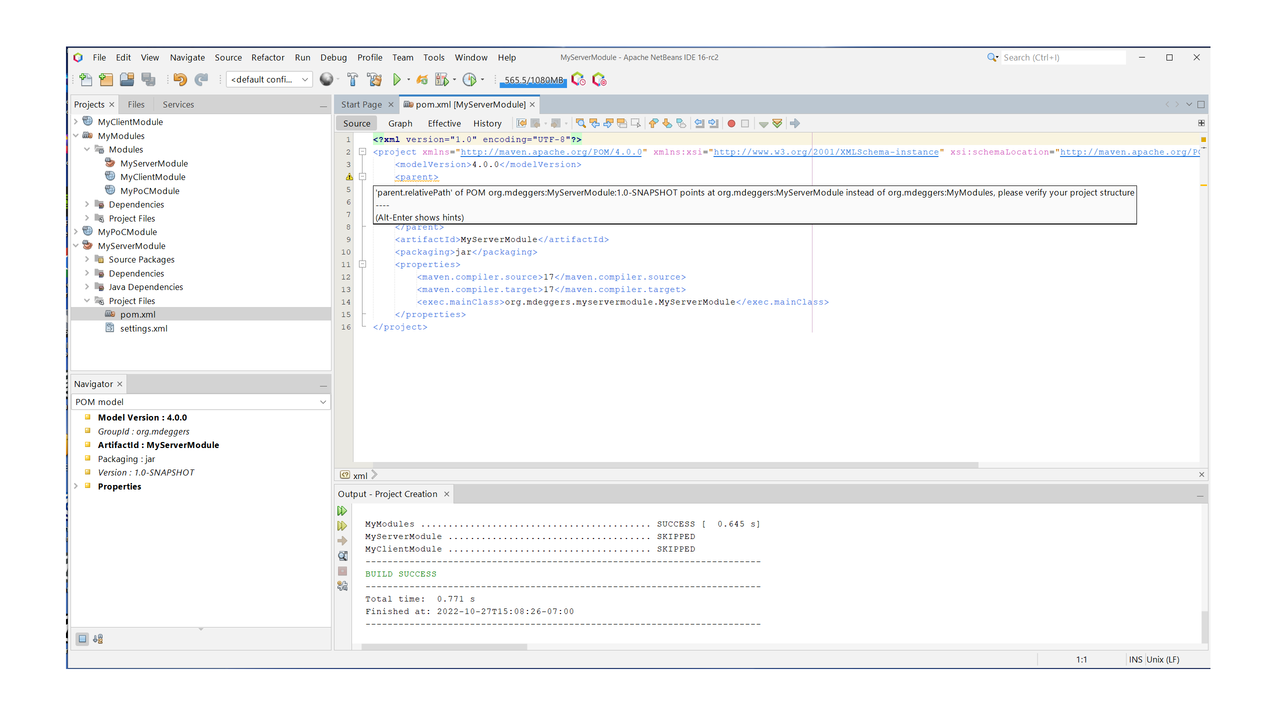The width and height of the screenshot is (1280, 720).
Task: Click the Stop build icon in Output panel
Action: click(342, 571)
